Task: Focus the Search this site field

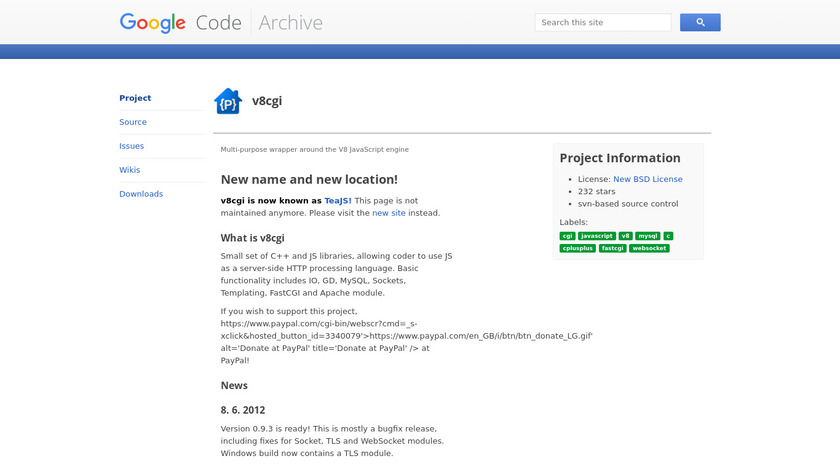Action: [603, 23]
